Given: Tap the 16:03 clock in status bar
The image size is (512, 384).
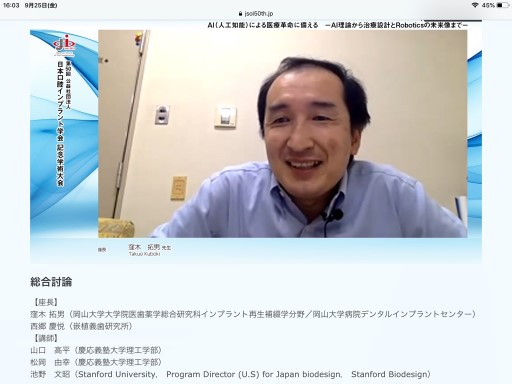Looking at the screenshot, I should pos(11,5).
